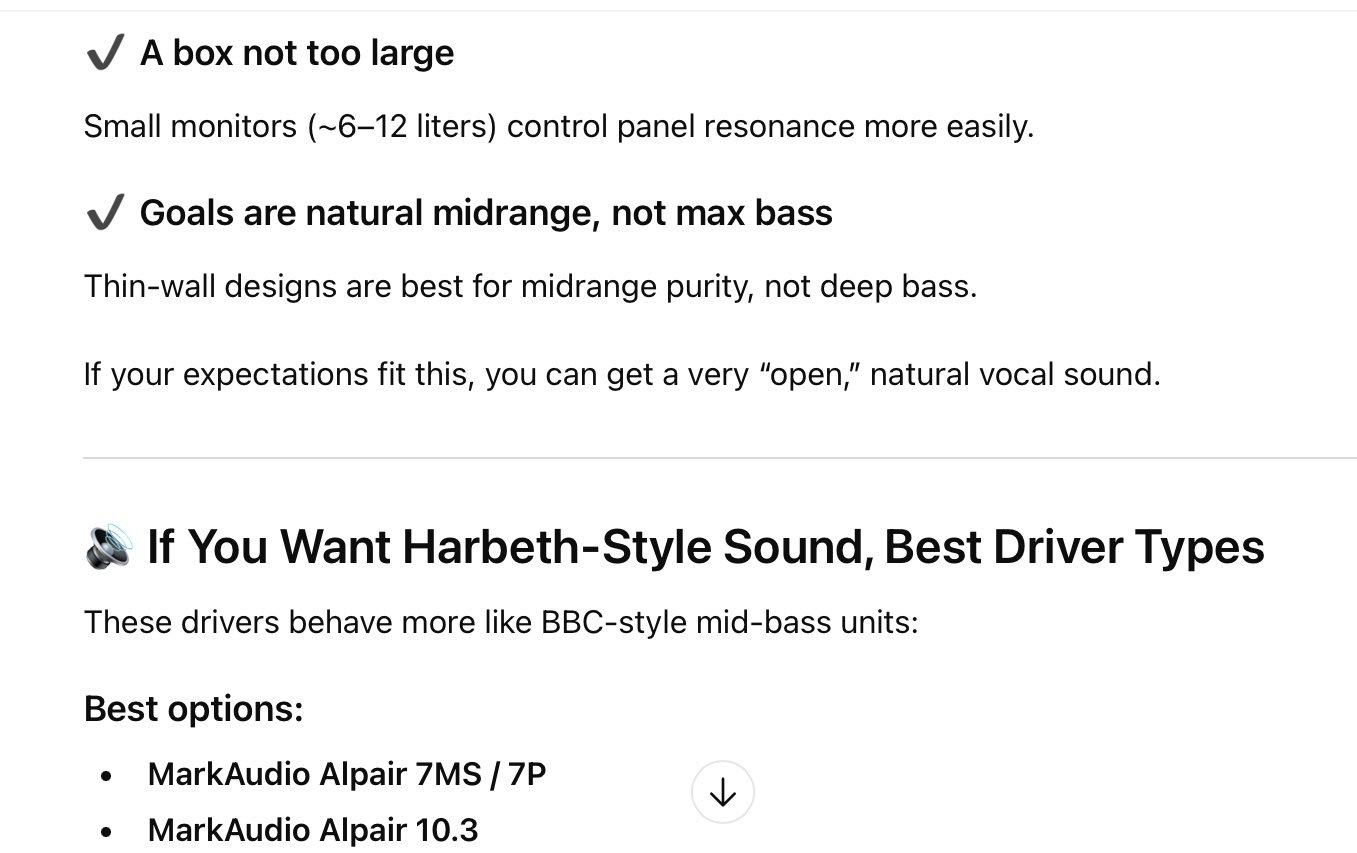The height and width of the screenshot is (853, 1357).
Task: Click the 'MarkAudio Alpair 7MS / 7P' list item
Action: pos(347,774)
